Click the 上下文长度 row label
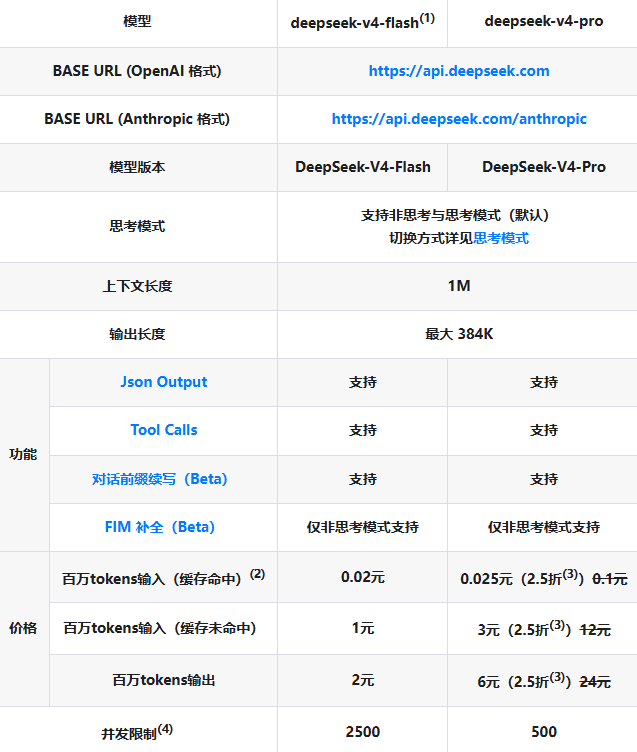Image resolution: width=637 pixels, height=752 pixels. point(137,286)
